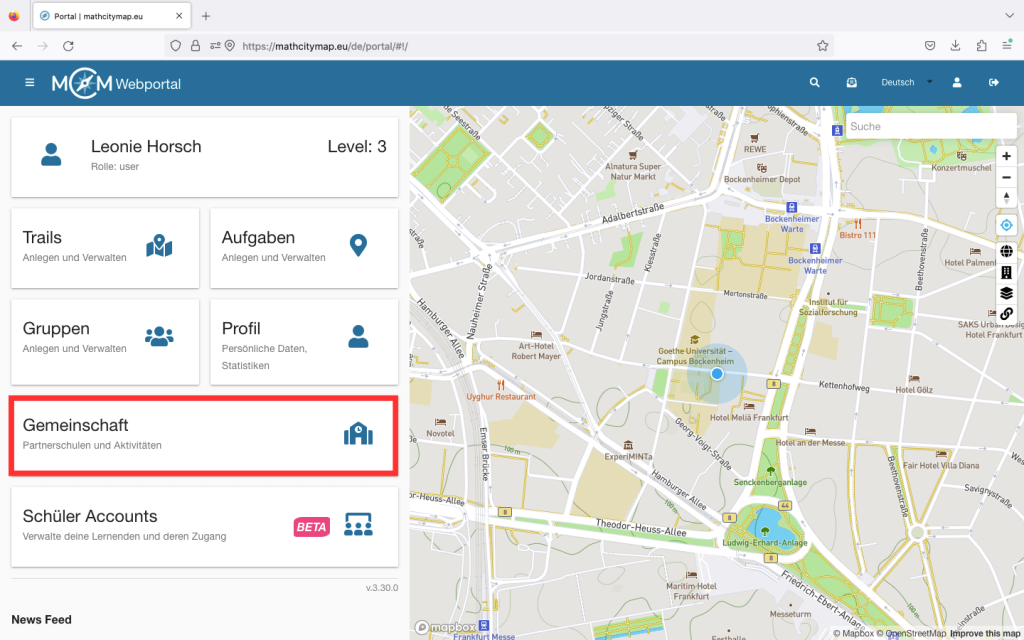Click the logout icon in header
The height and width of the screenshot is (640, 1024).
993,83
